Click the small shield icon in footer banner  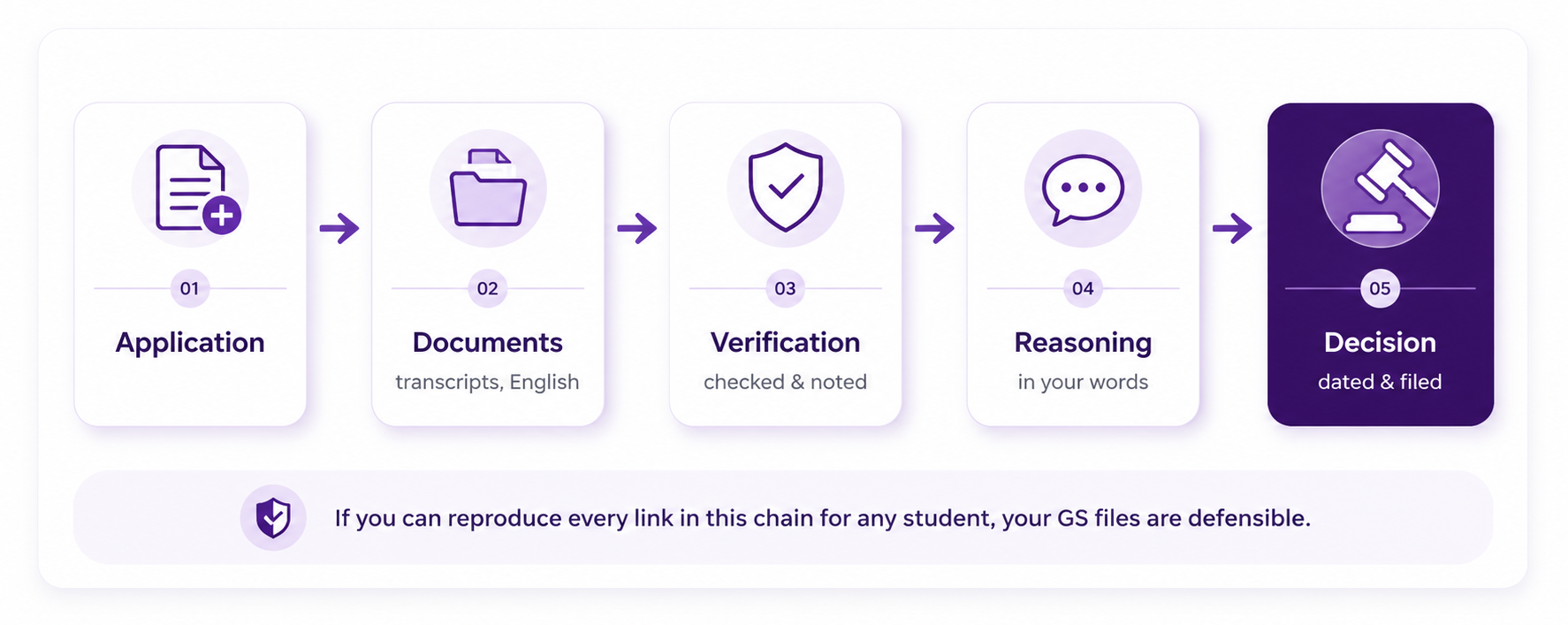pos(273,518)
